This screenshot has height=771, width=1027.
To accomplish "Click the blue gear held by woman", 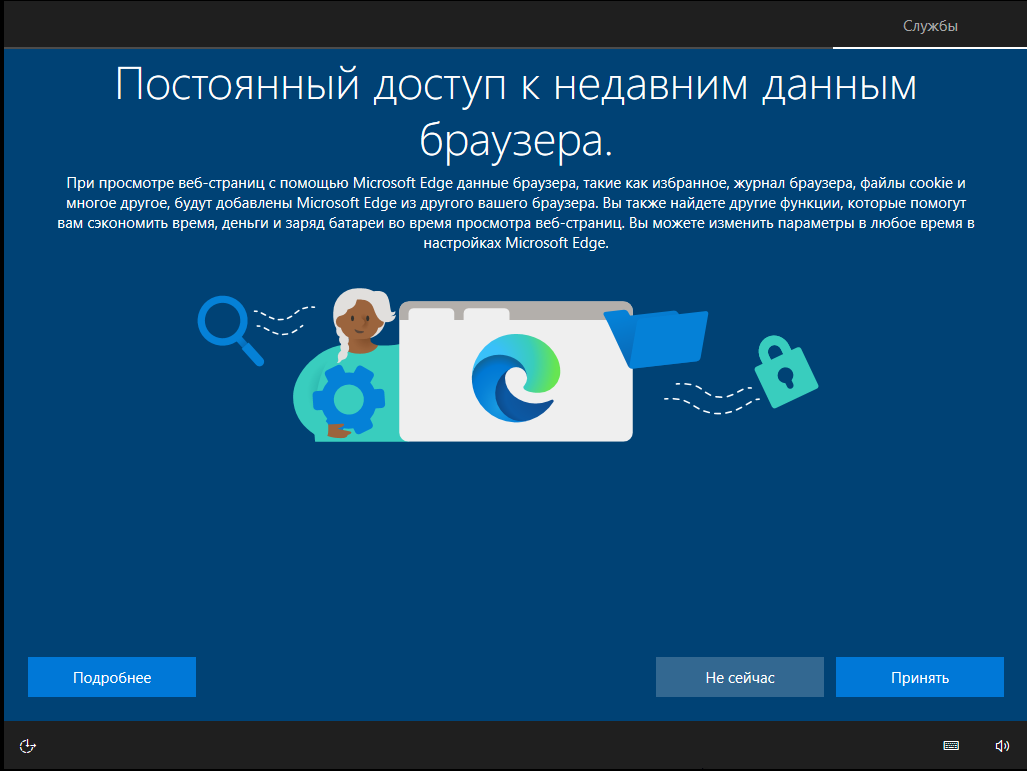I will tap(348, 399).
